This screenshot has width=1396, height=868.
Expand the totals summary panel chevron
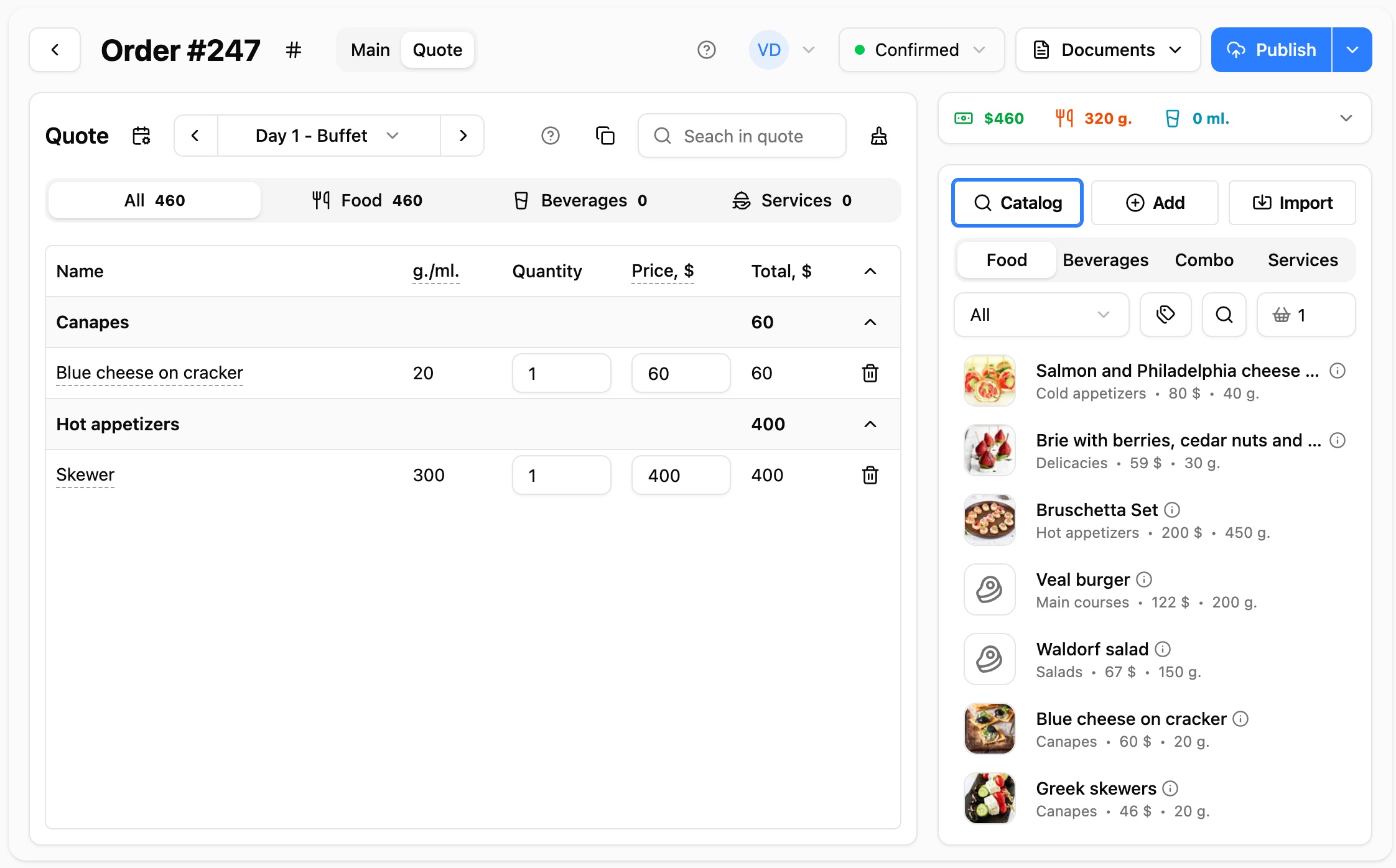coord(1346,118)
